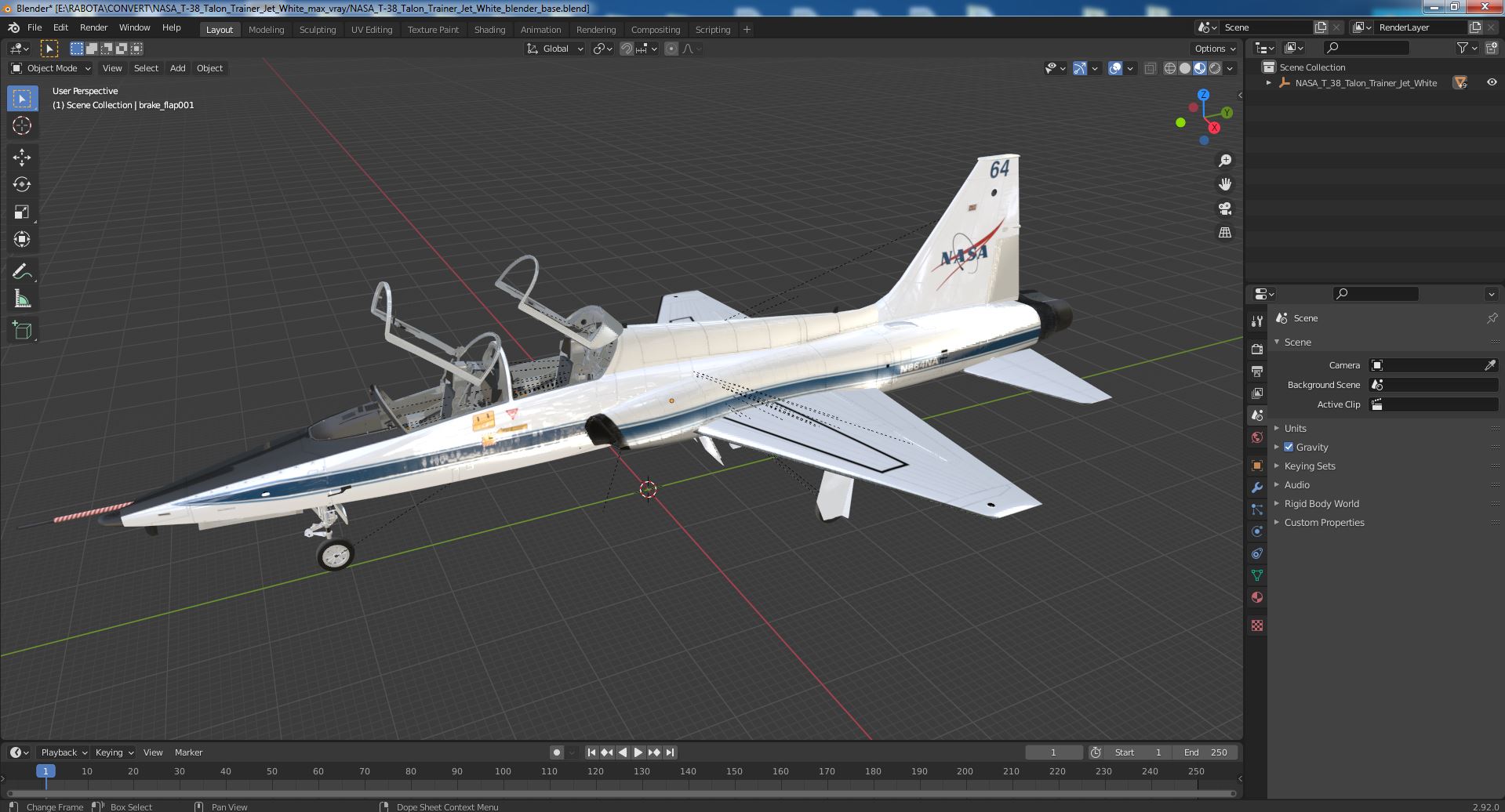
Task: Select the Measure tool
Action: point(22,299)
